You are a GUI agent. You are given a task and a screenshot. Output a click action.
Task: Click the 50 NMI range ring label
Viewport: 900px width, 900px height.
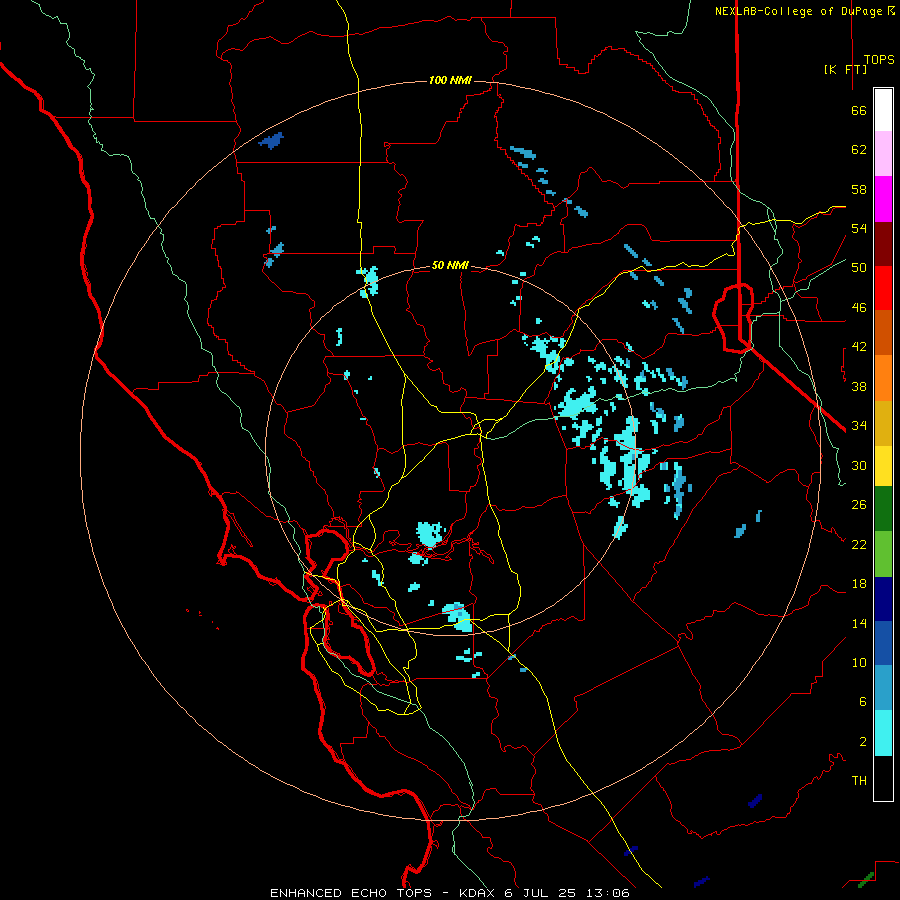[450, 265]
